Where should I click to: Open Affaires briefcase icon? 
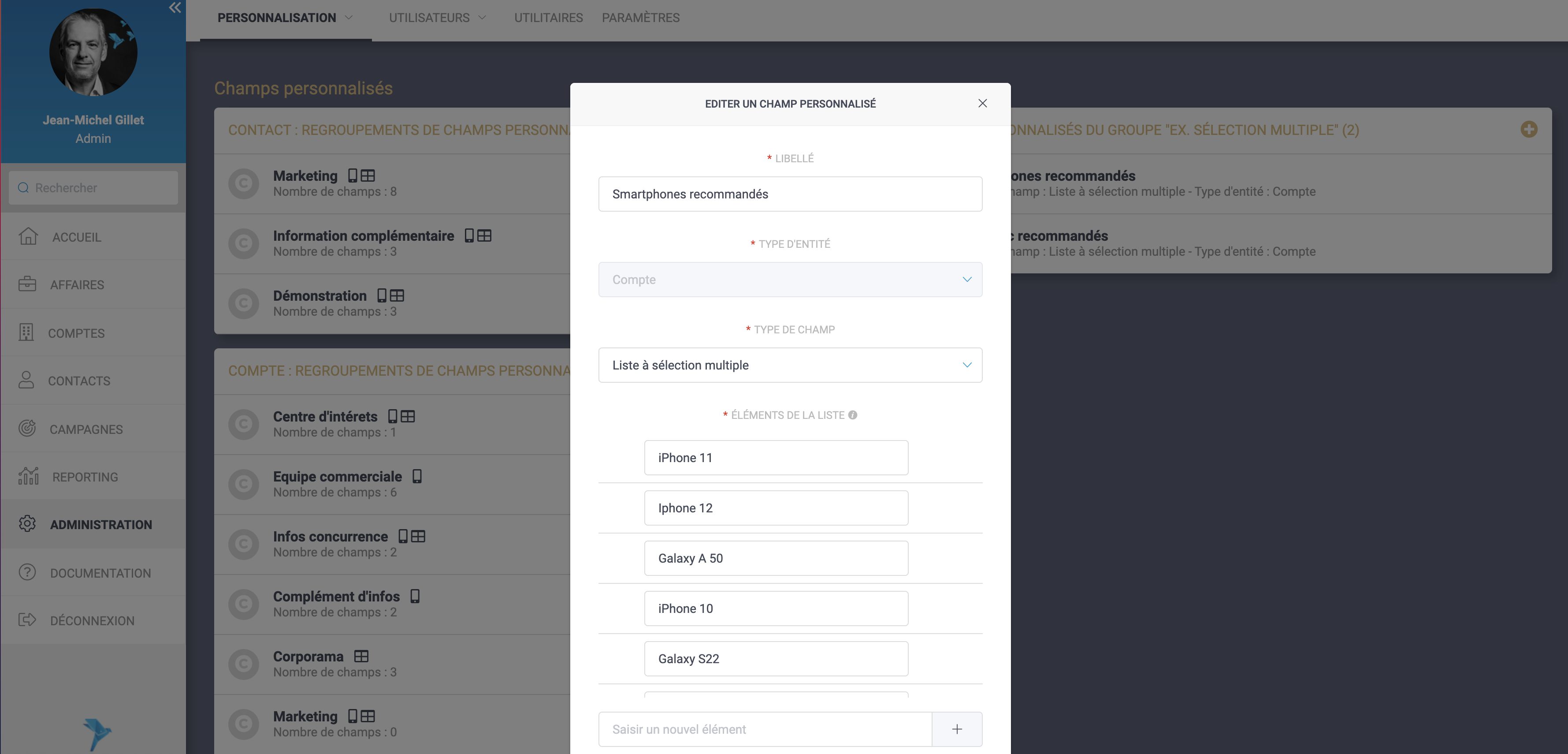click(x=27, y=284)
